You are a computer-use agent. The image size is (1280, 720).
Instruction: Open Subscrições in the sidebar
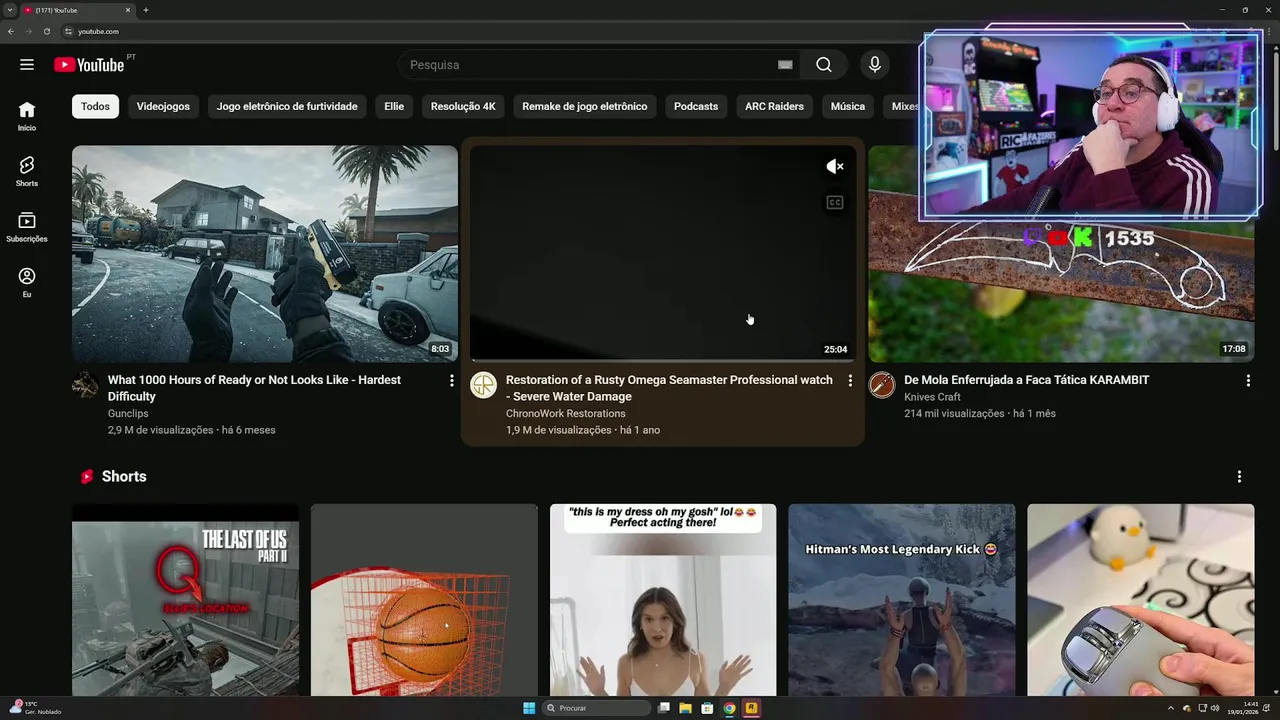pos(27,227)
